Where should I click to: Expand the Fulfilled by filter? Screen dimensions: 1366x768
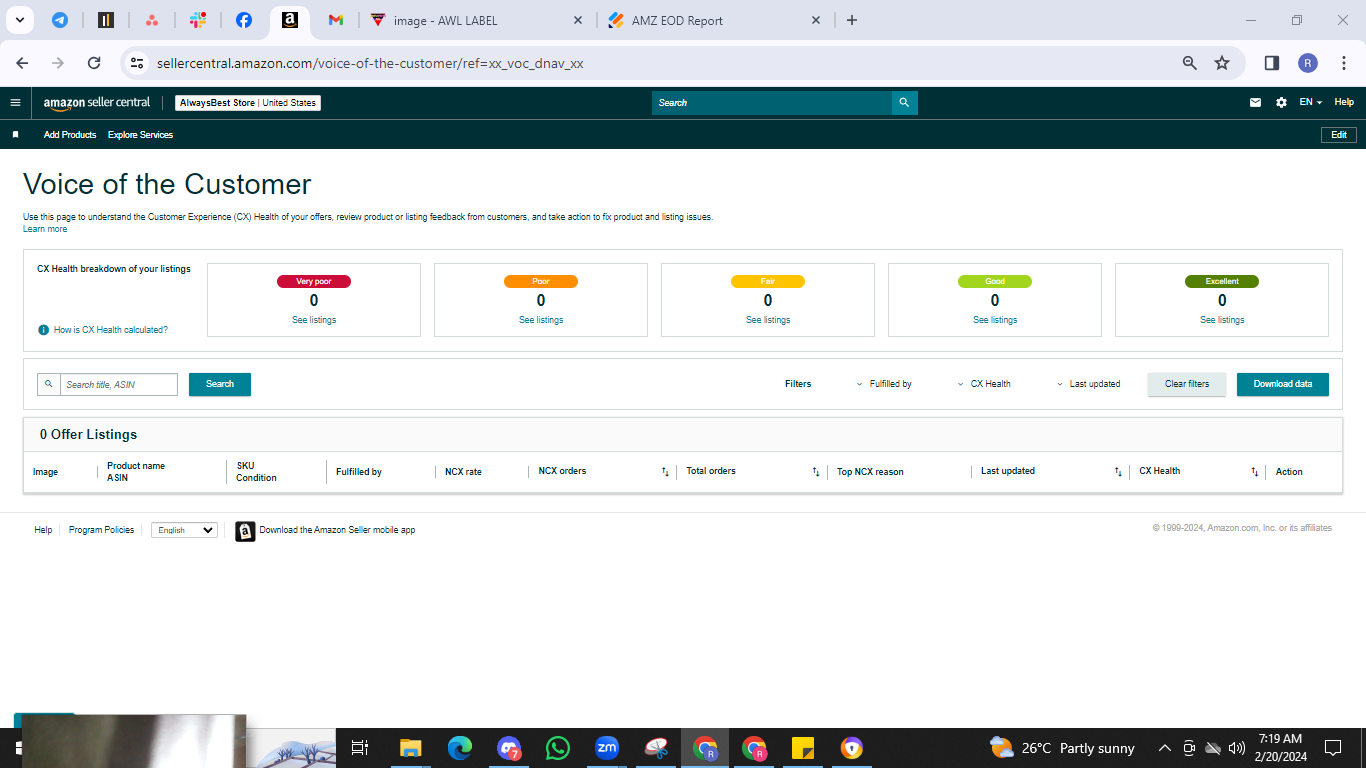pyautogui.click(x=885, y=384)
